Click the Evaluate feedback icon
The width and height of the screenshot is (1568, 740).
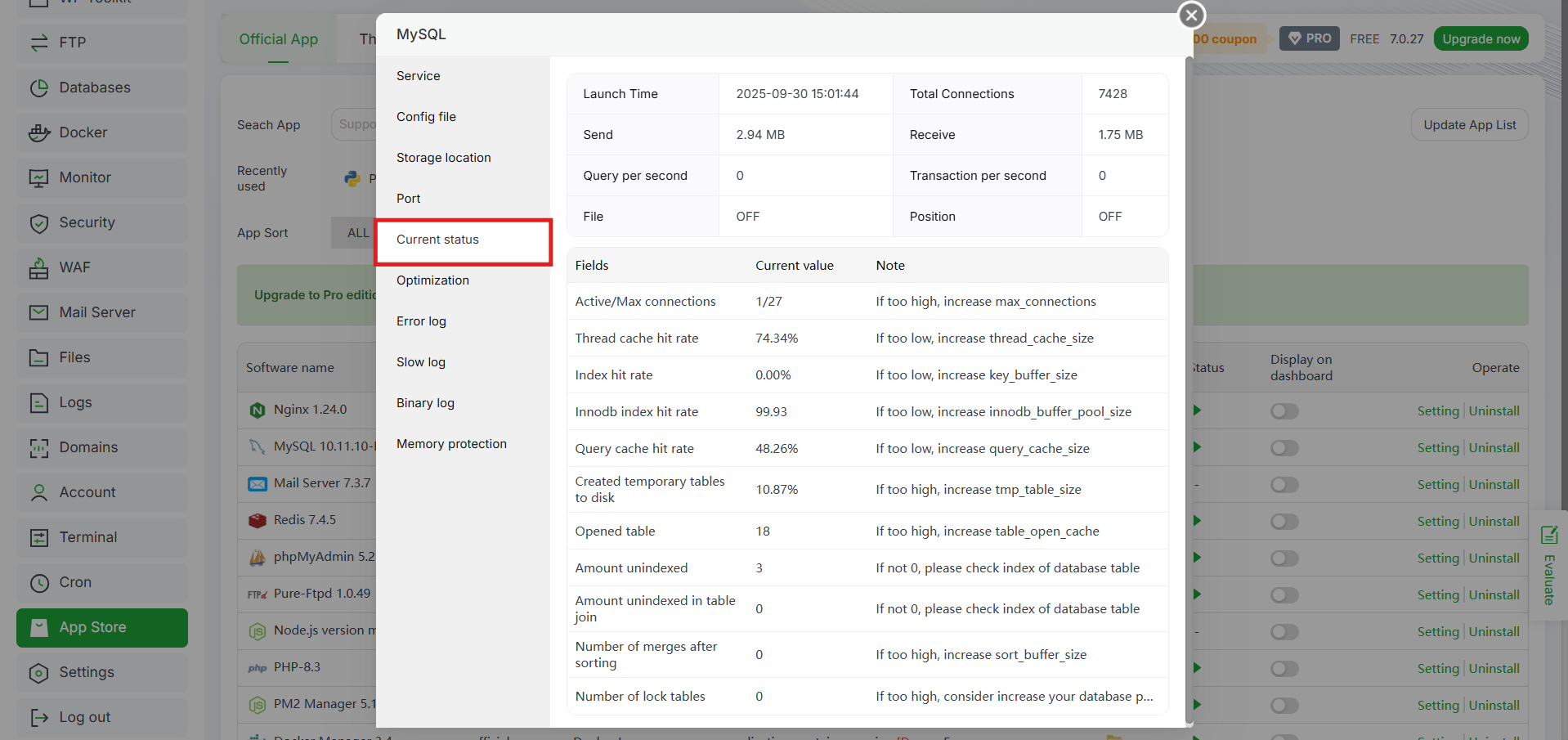[x=1548, y=535]
